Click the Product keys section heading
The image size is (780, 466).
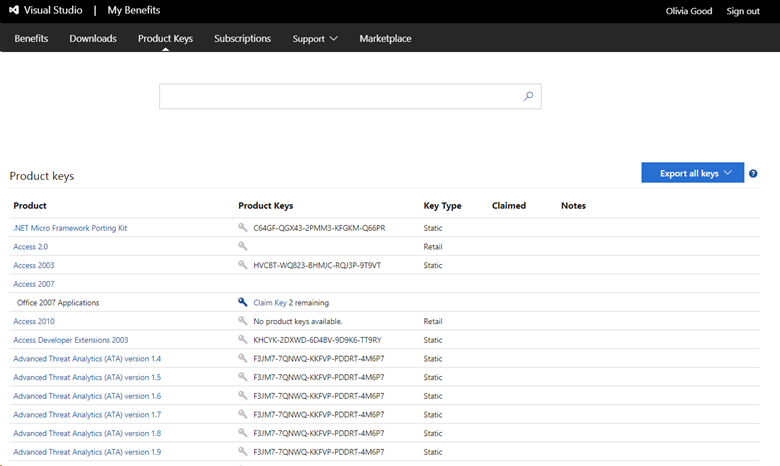pos(42,176)
